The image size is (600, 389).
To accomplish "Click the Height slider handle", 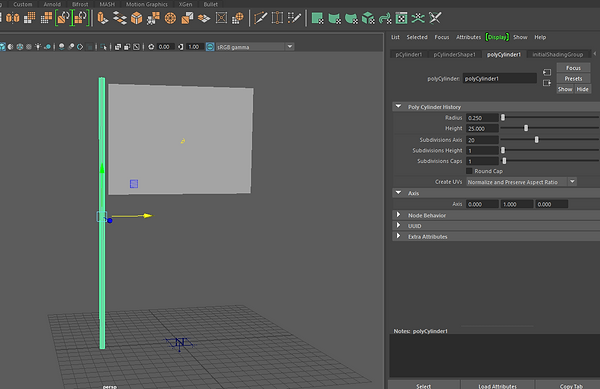I will [526, 128].
